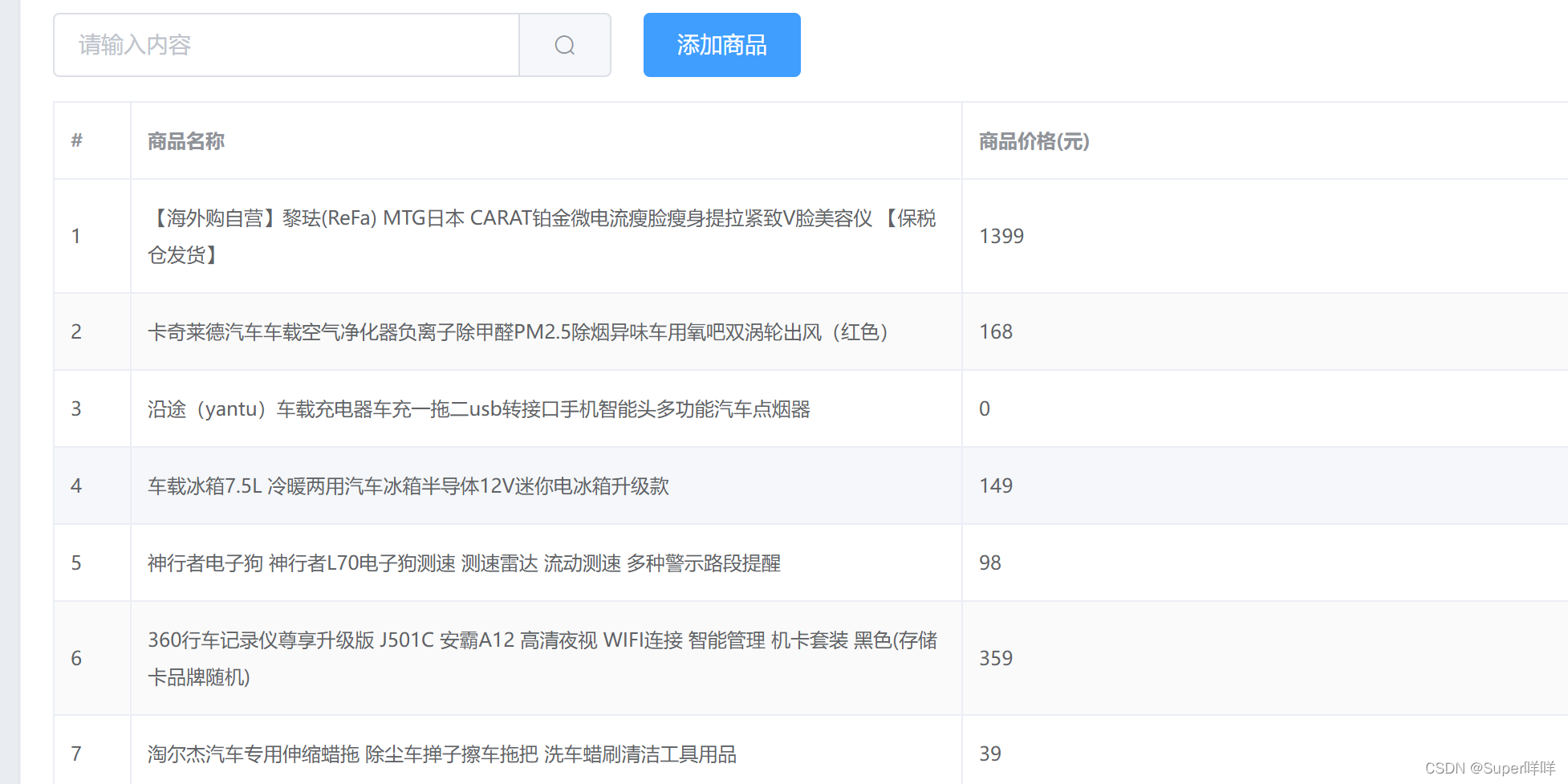Click the # column header
This screenshot has height=784, width=1568.
coord(76,141)
